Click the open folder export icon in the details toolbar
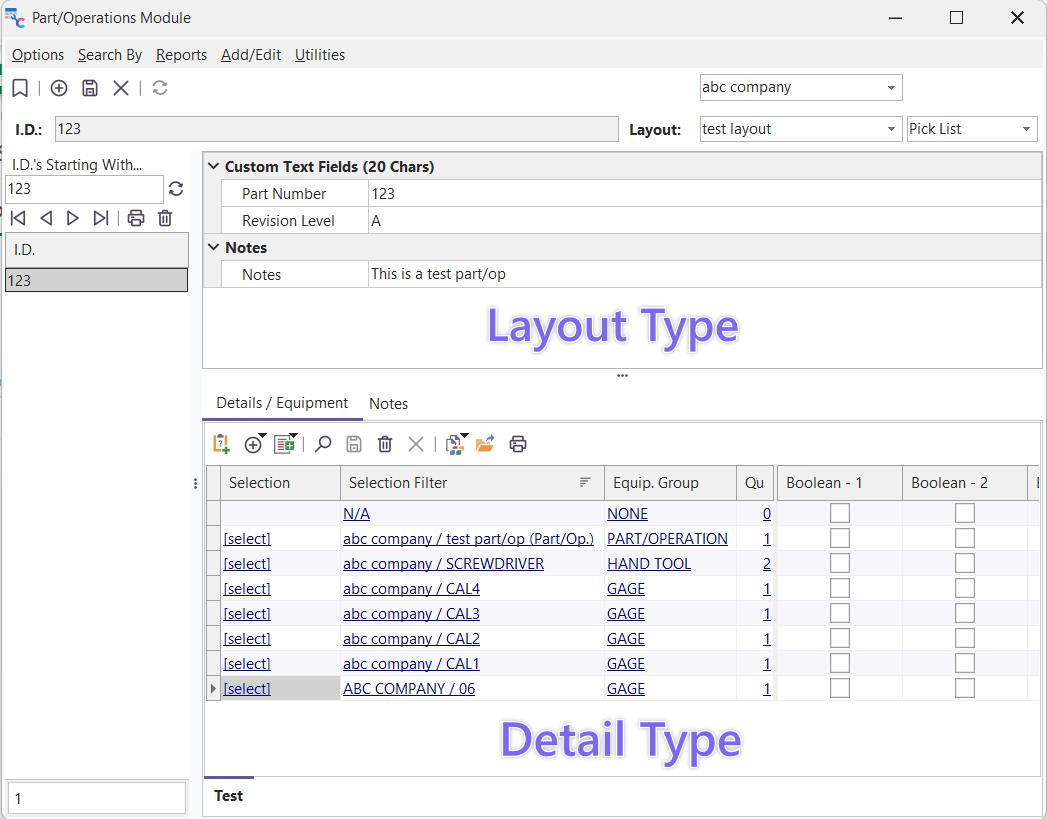This screenshot has height=819, width=1047. [x=485, y=444]
